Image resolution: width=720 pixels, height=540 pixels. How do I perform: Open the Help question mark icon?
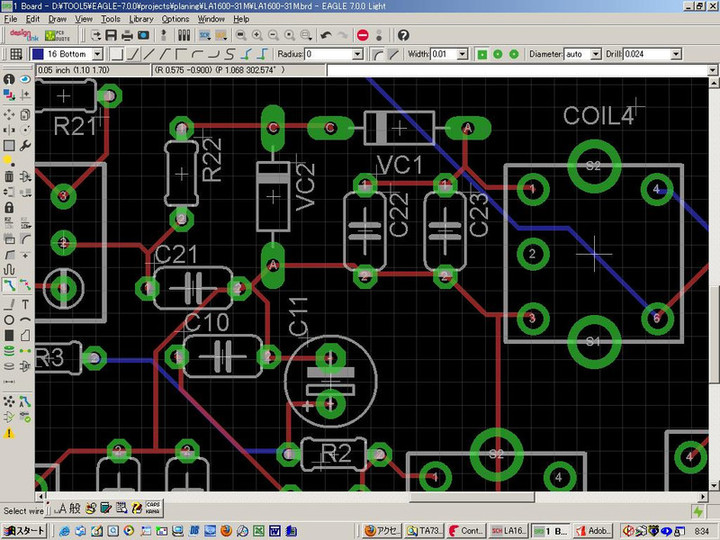coord(403,35)
